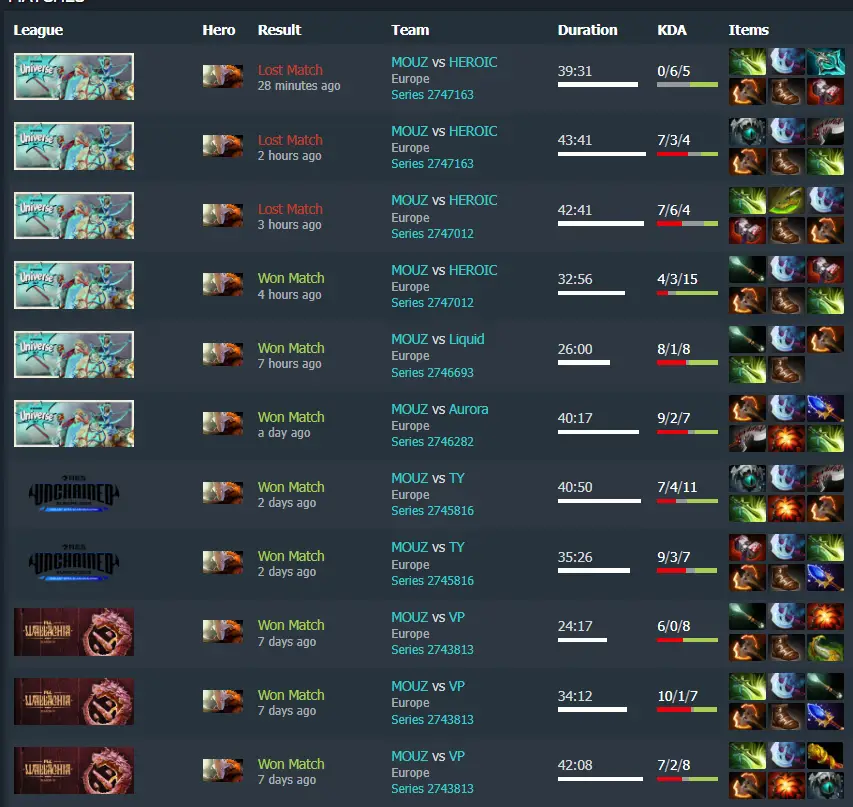Click the Won Match result from a day ago
This screenshot has height=807, width=853.
(x=291, y=417)
